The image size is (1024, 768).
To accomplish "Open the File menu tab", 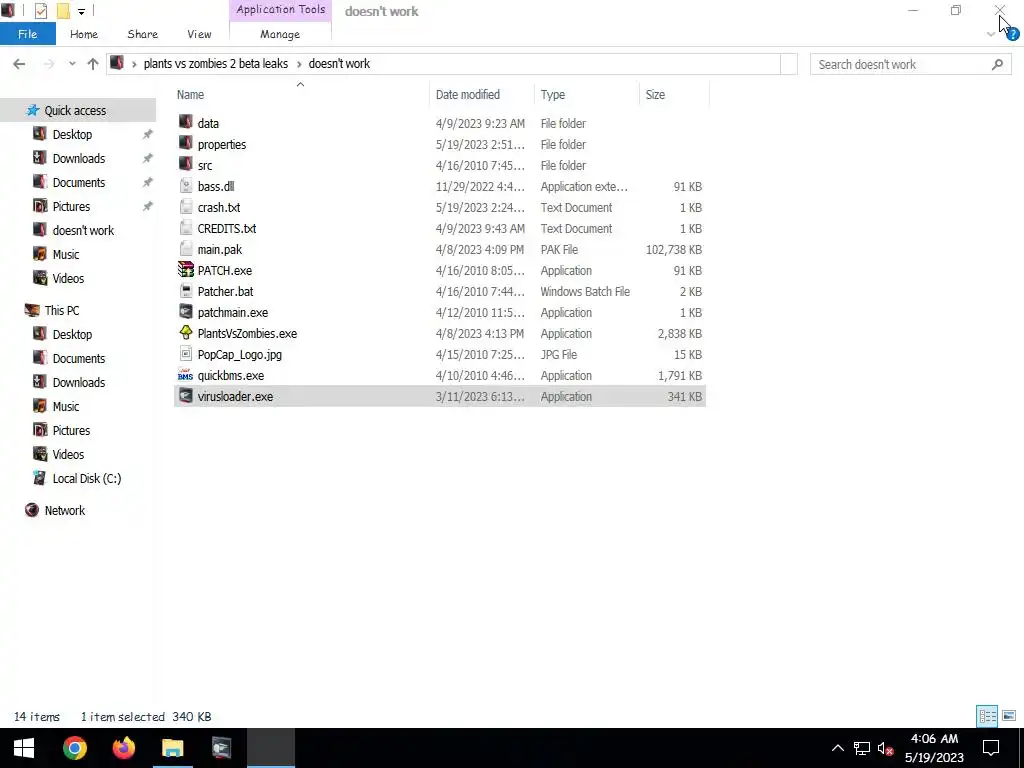I will click(27, 34).
